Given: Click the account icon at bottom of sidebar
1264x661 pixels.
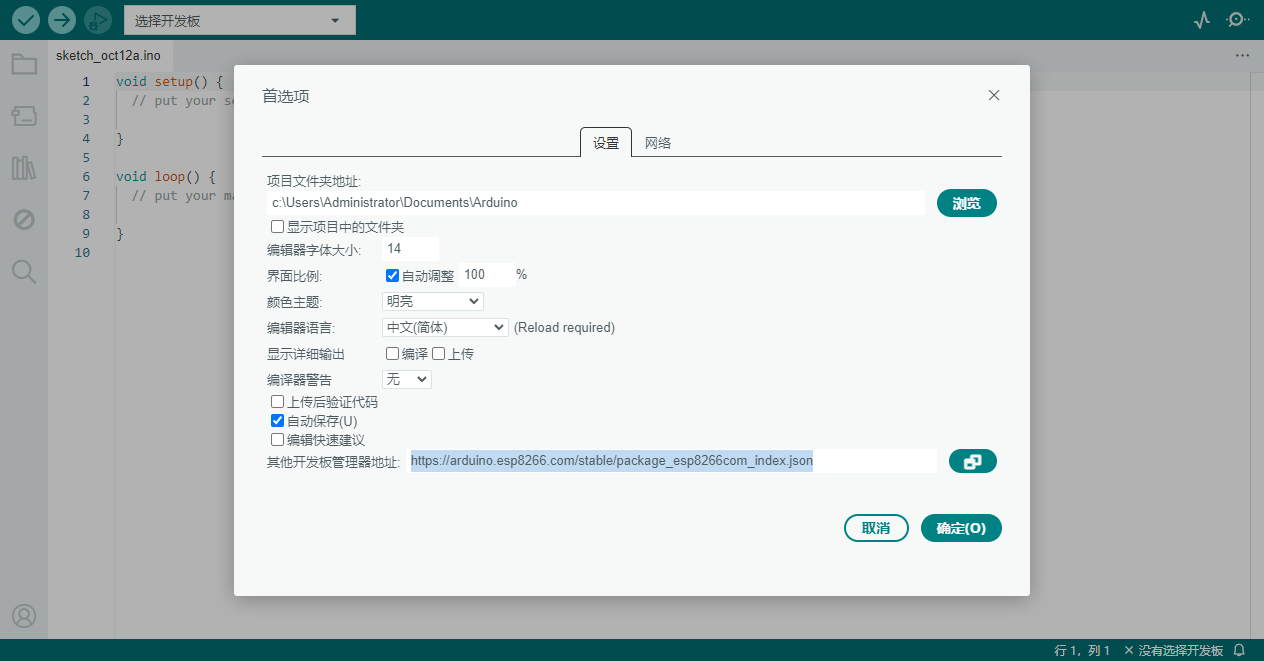Looking at the screenshot, I should pos(24,616).
